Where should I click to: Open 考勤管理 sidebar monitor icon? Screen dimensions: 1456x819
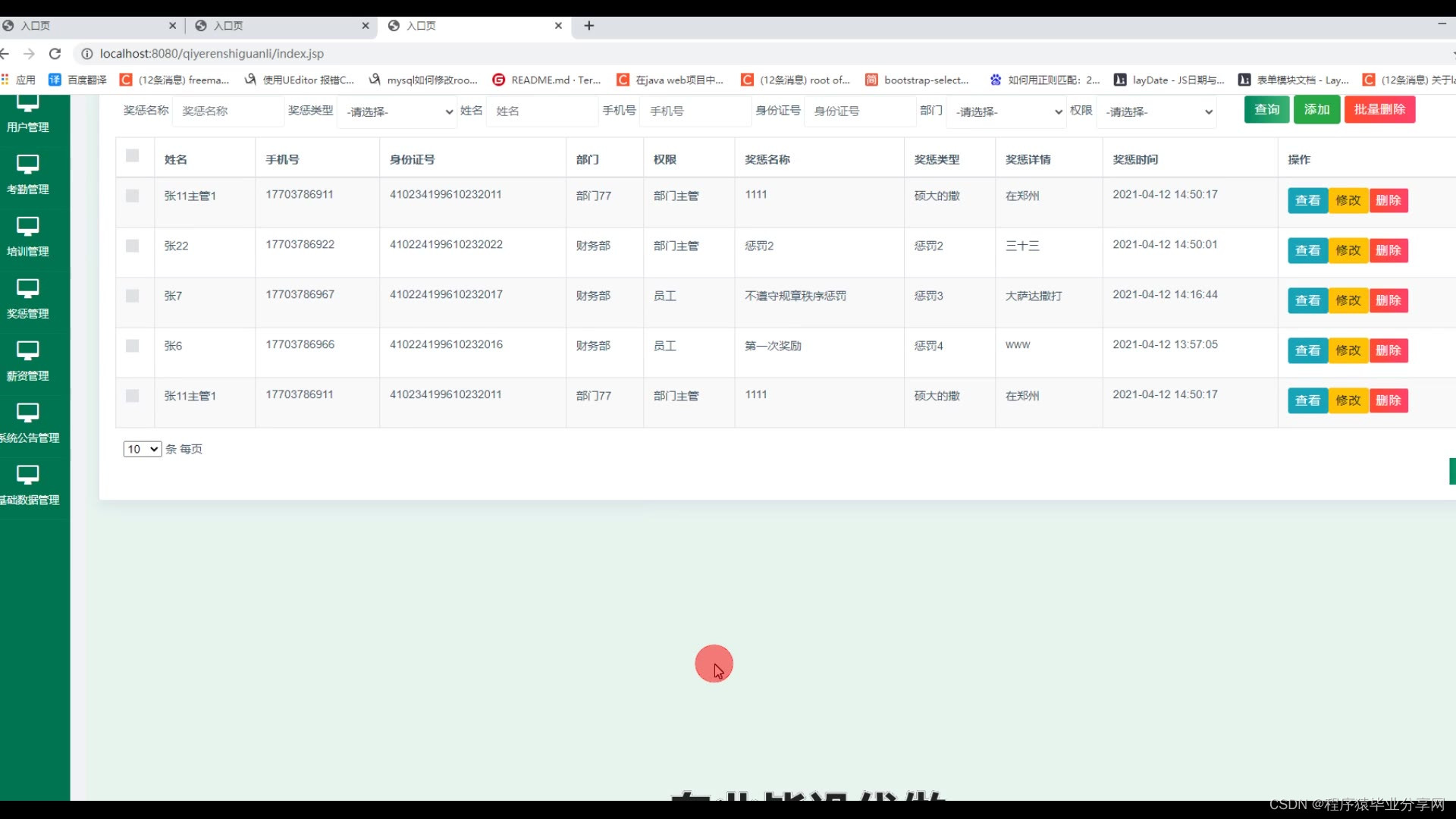[x=27, y=164]
